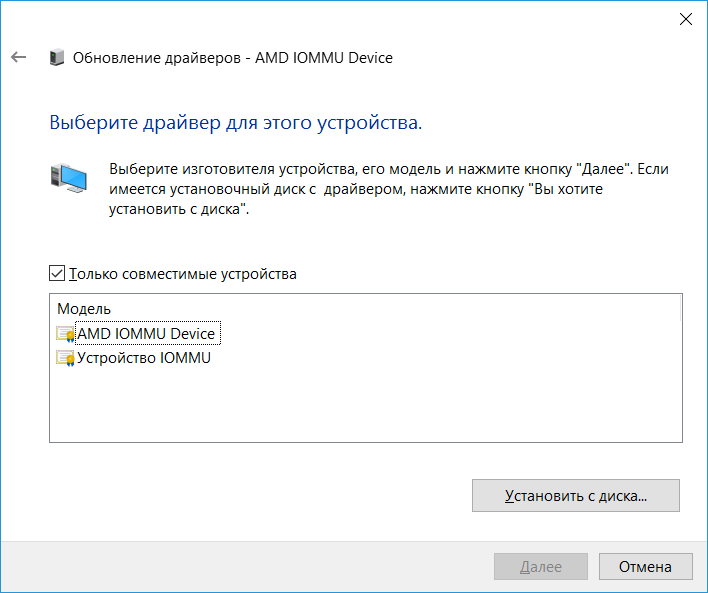
Task: Click the computer monitor icon beside the instructions
Action: [x=68, y=177]
